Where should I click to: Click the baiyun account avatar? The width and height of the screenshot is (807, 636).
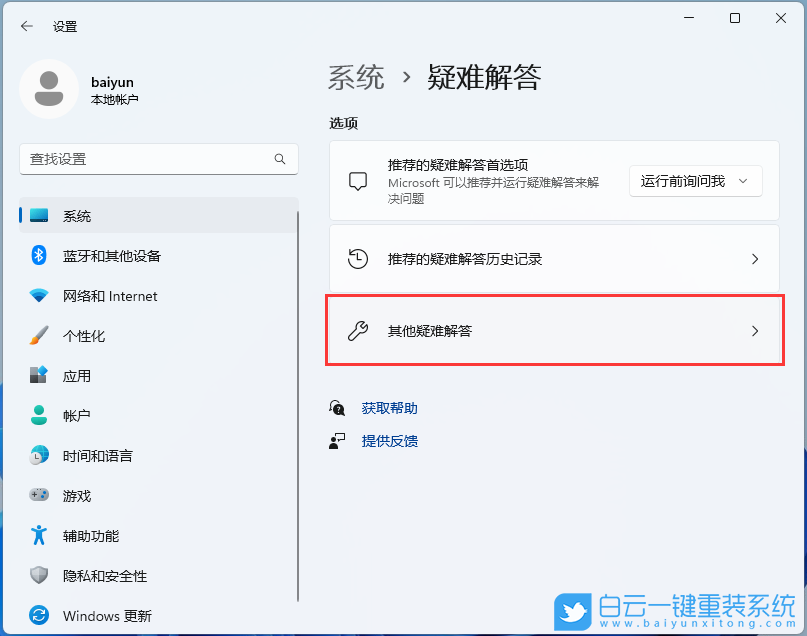[48, 89]
